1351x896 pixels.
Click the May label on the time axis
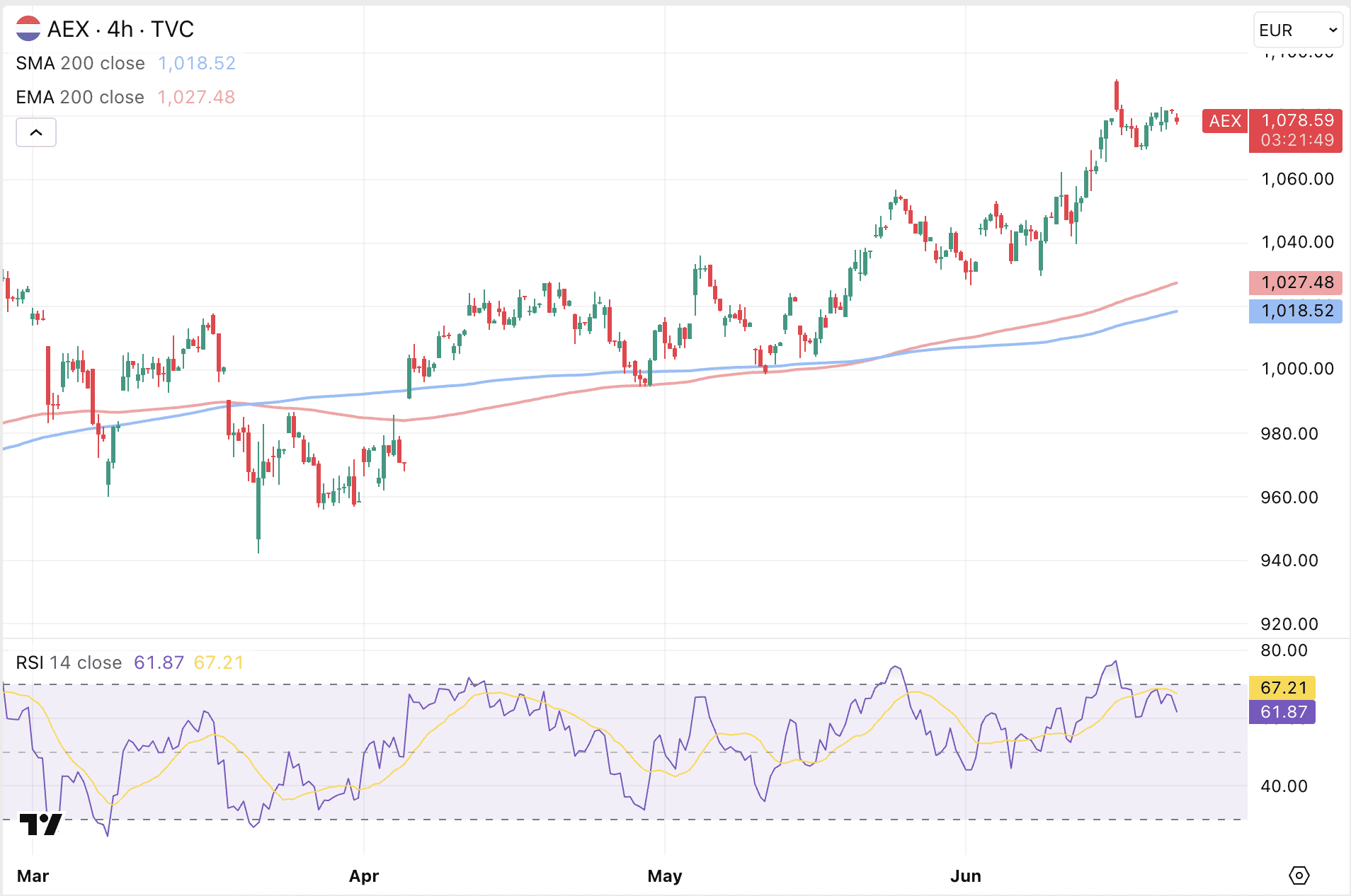tap(665, 876)
